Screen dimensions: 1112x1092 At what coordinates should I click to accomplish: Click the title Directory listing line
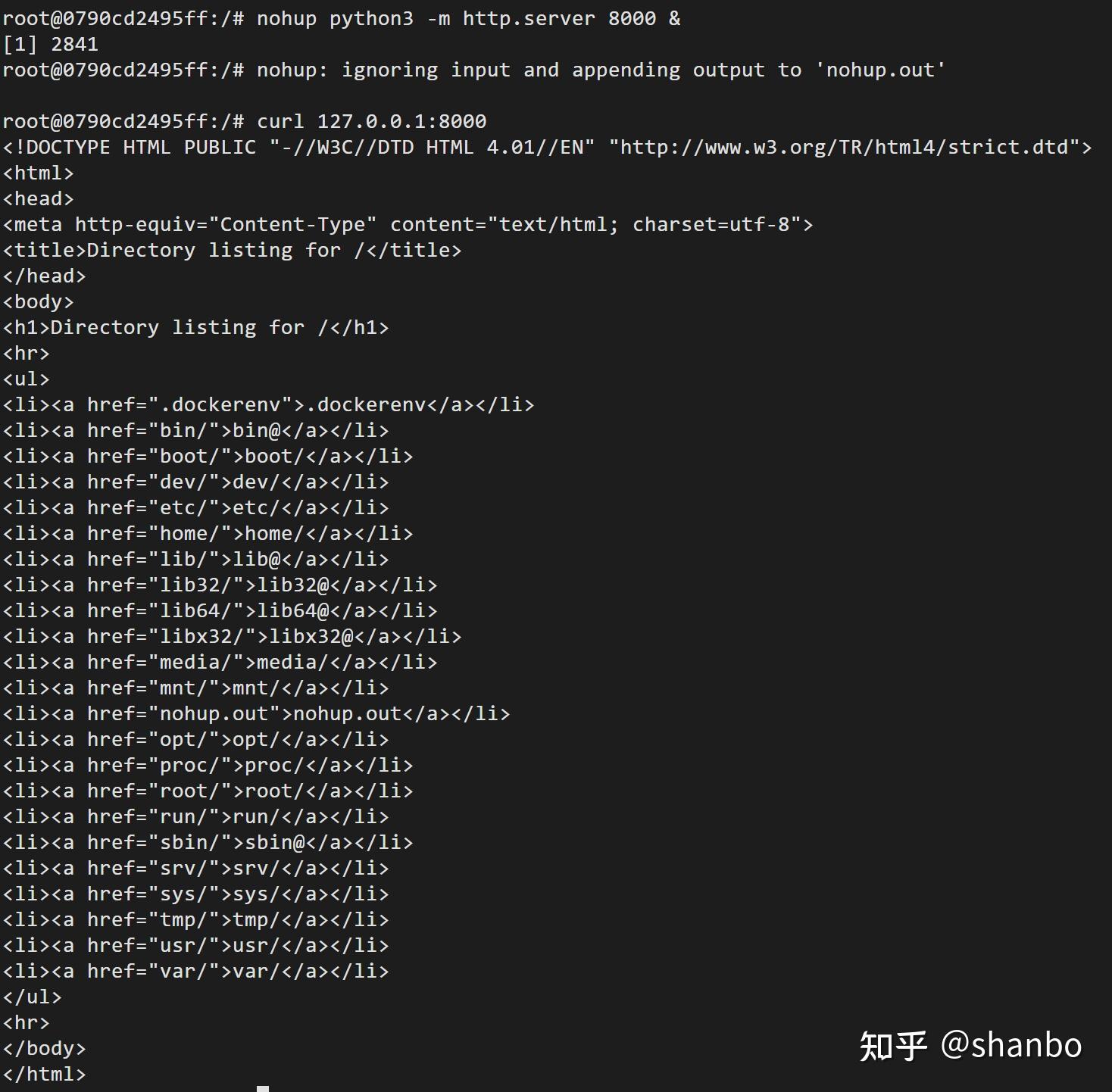[232, 251]
